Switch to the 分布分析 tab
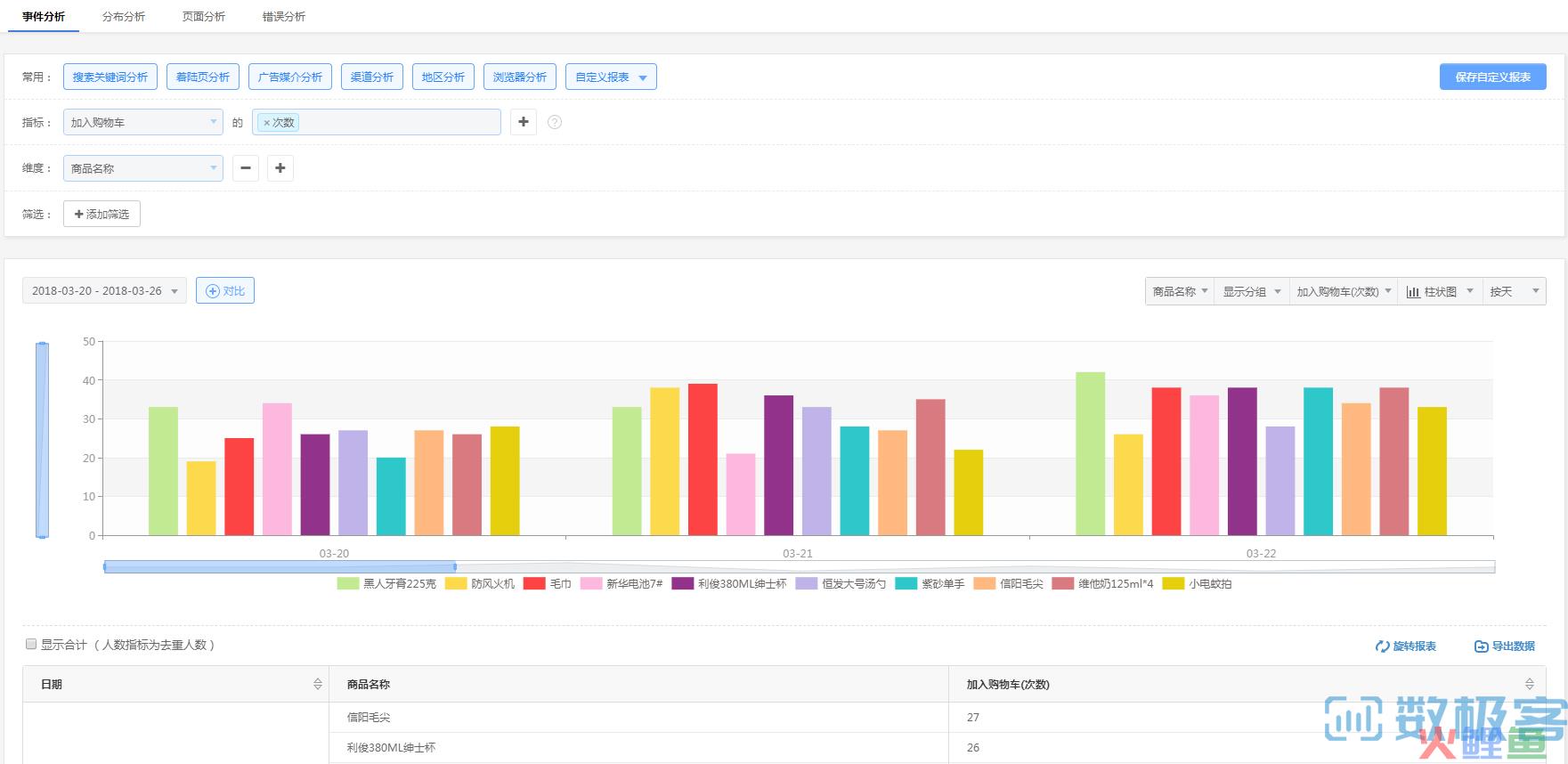 (124, 17)
